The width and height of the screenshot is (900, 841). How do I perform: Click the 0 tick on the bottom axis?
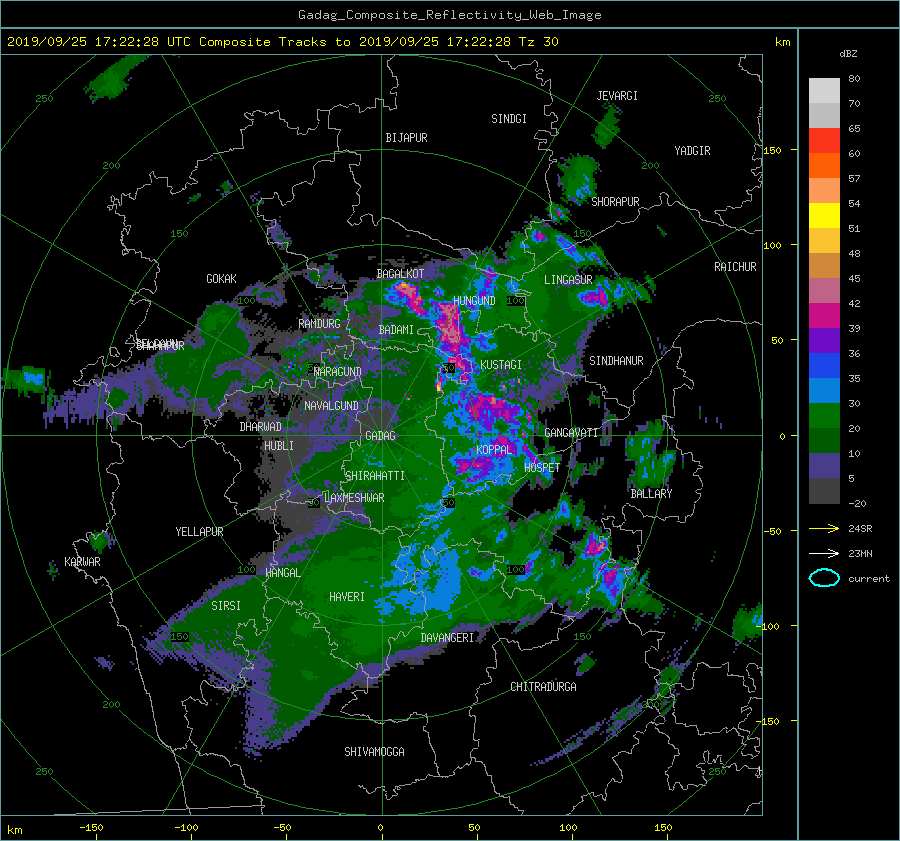pyautogui.click(x=380, y=828)
